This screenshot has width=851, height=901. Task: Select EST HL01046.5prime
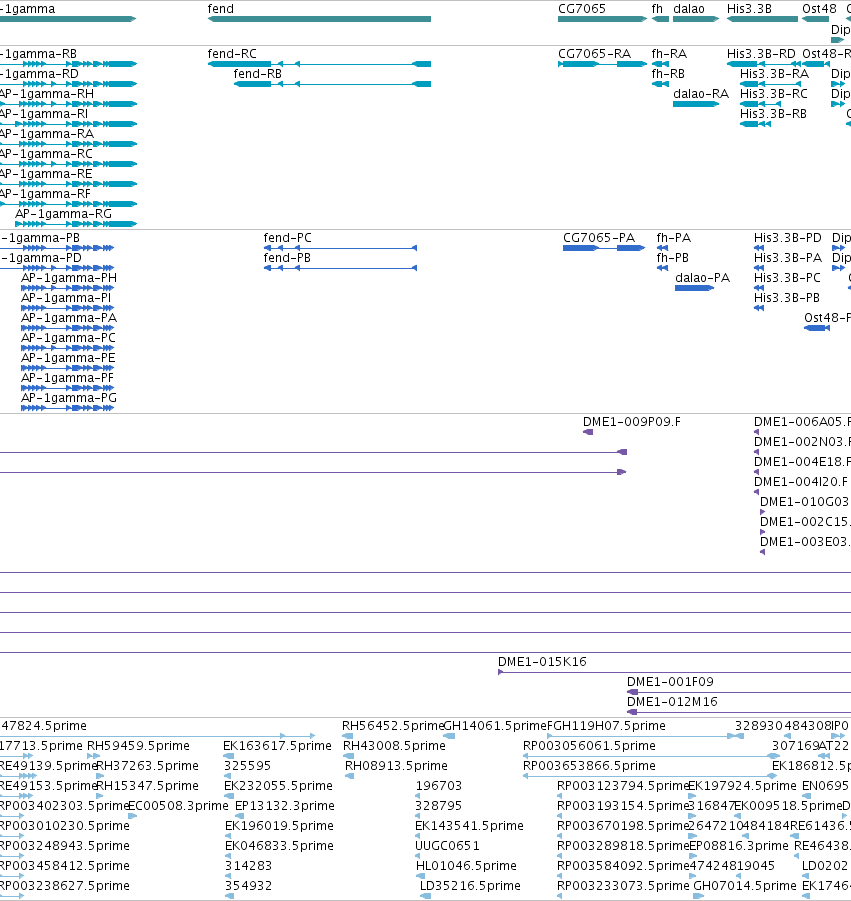point(467,866)
